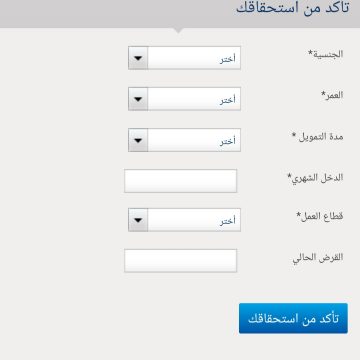Click the قطاع العمل field label
This screenshot has width=360, height=360.
pos(320,216)
